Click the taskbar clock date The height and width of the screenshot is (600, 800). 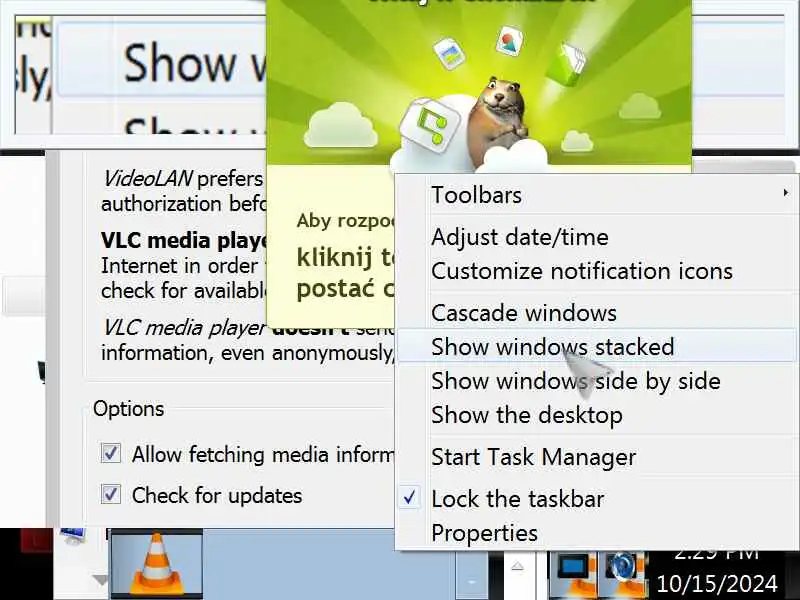click(x=716, y=584)
